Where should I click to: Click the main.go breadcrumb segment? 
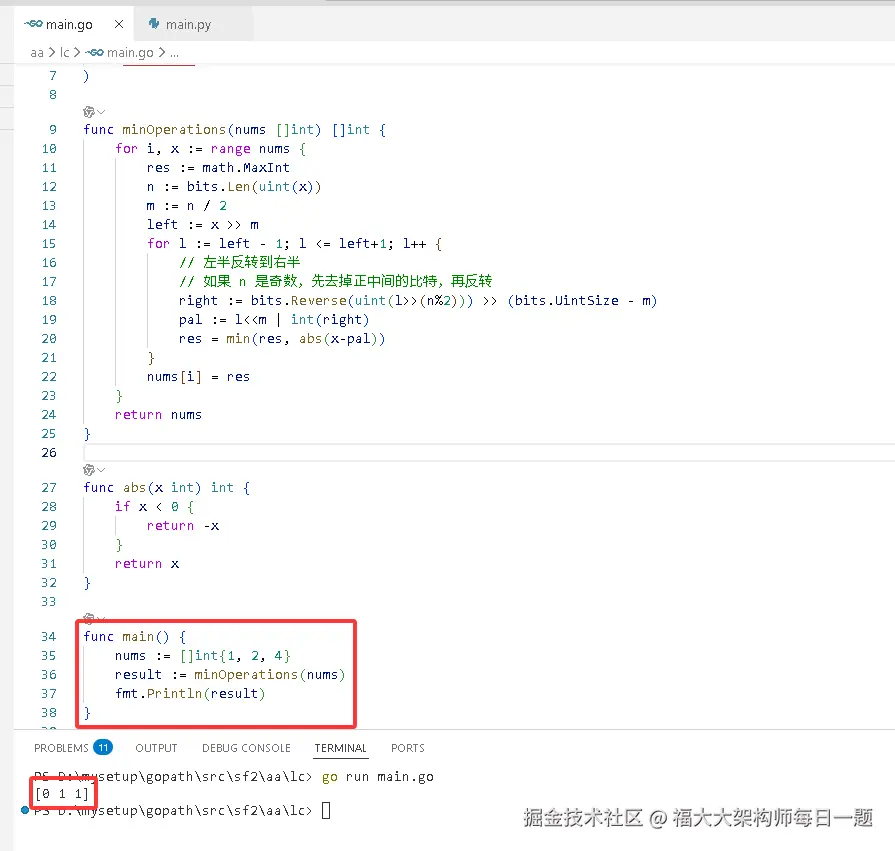point(130,53)
